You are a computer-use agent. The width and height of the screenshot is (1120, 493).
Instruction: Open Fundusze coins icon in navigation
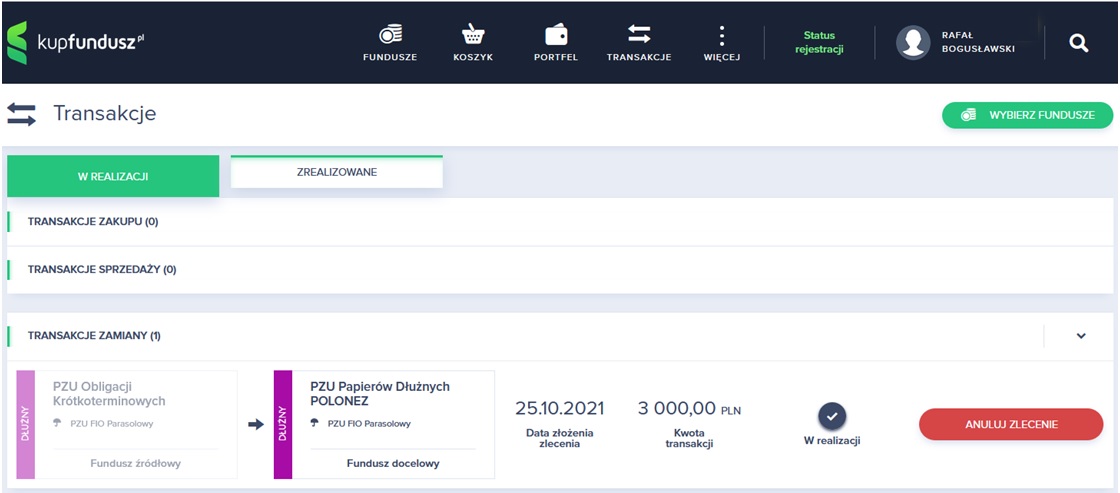click(389, 35)
